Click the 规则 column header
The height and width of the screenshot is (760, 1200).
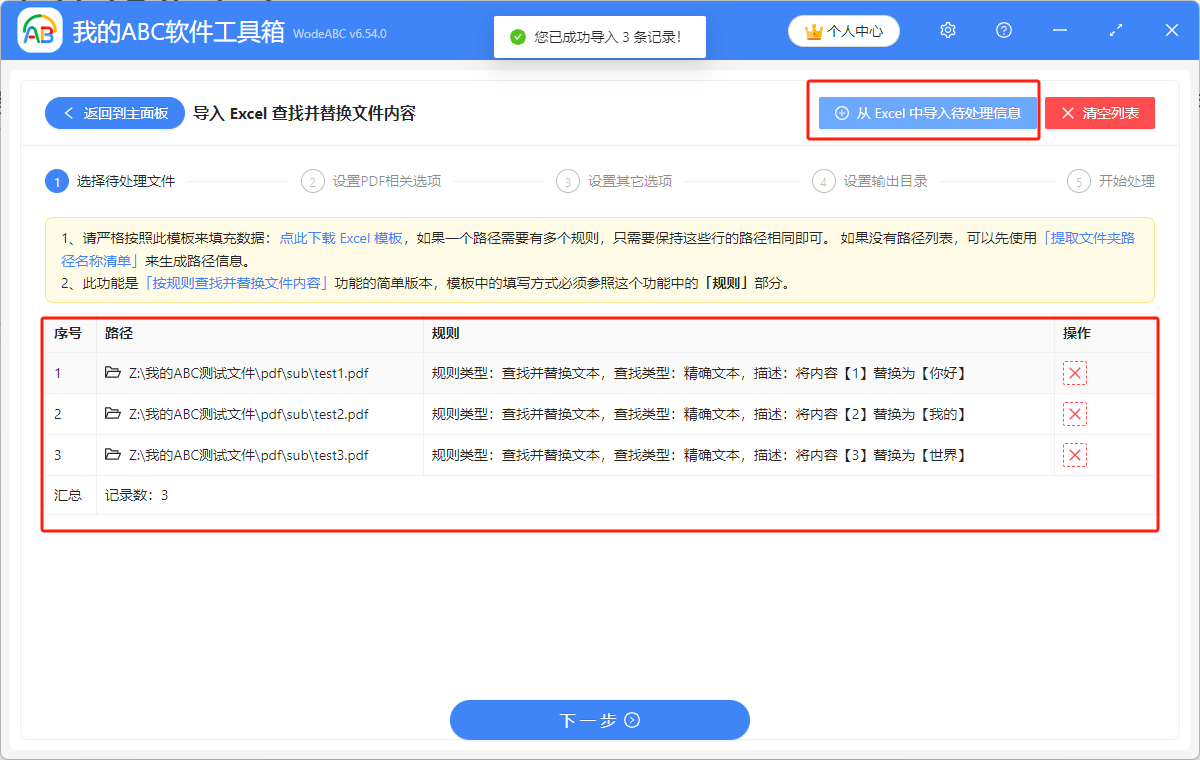point(445,333)
